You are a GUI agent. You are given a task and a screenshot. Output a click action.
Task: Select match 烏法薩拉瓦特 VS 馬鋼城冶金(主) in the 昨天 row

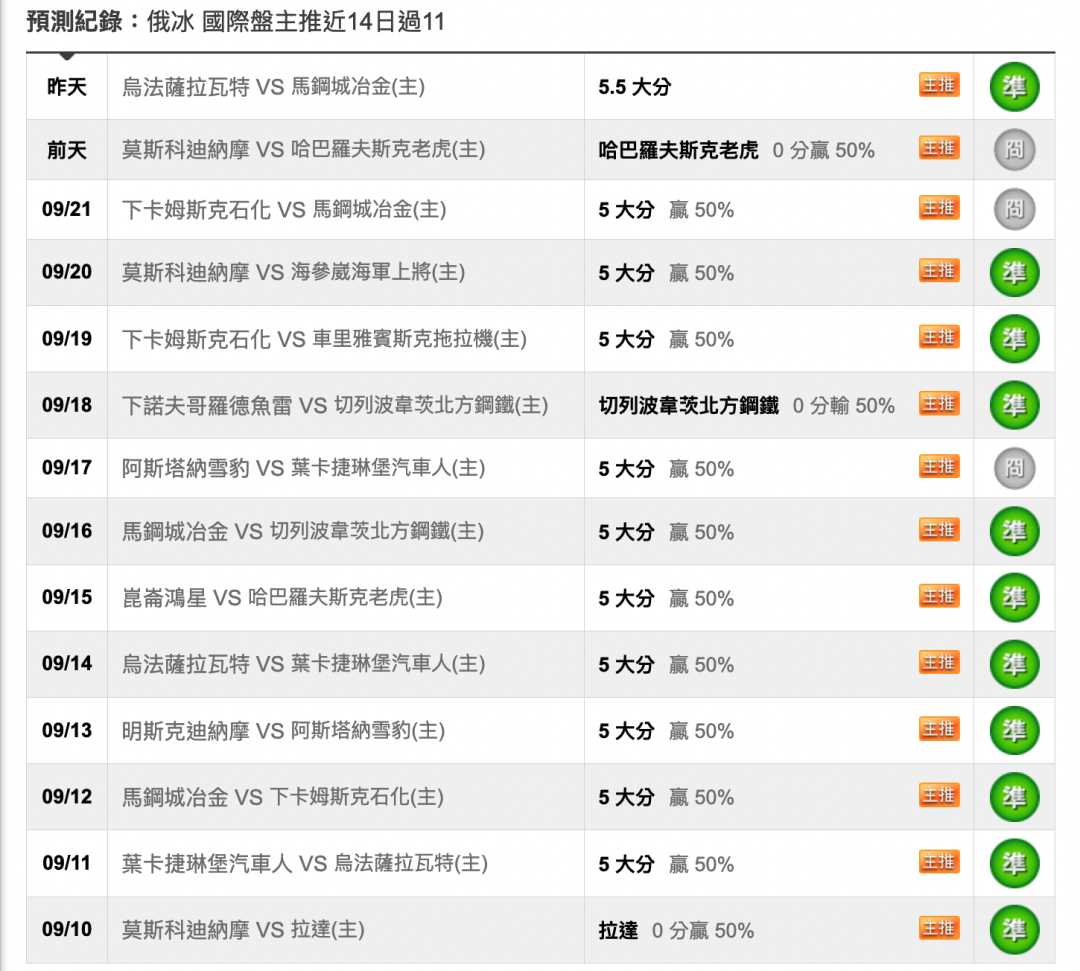pos(273,87)
